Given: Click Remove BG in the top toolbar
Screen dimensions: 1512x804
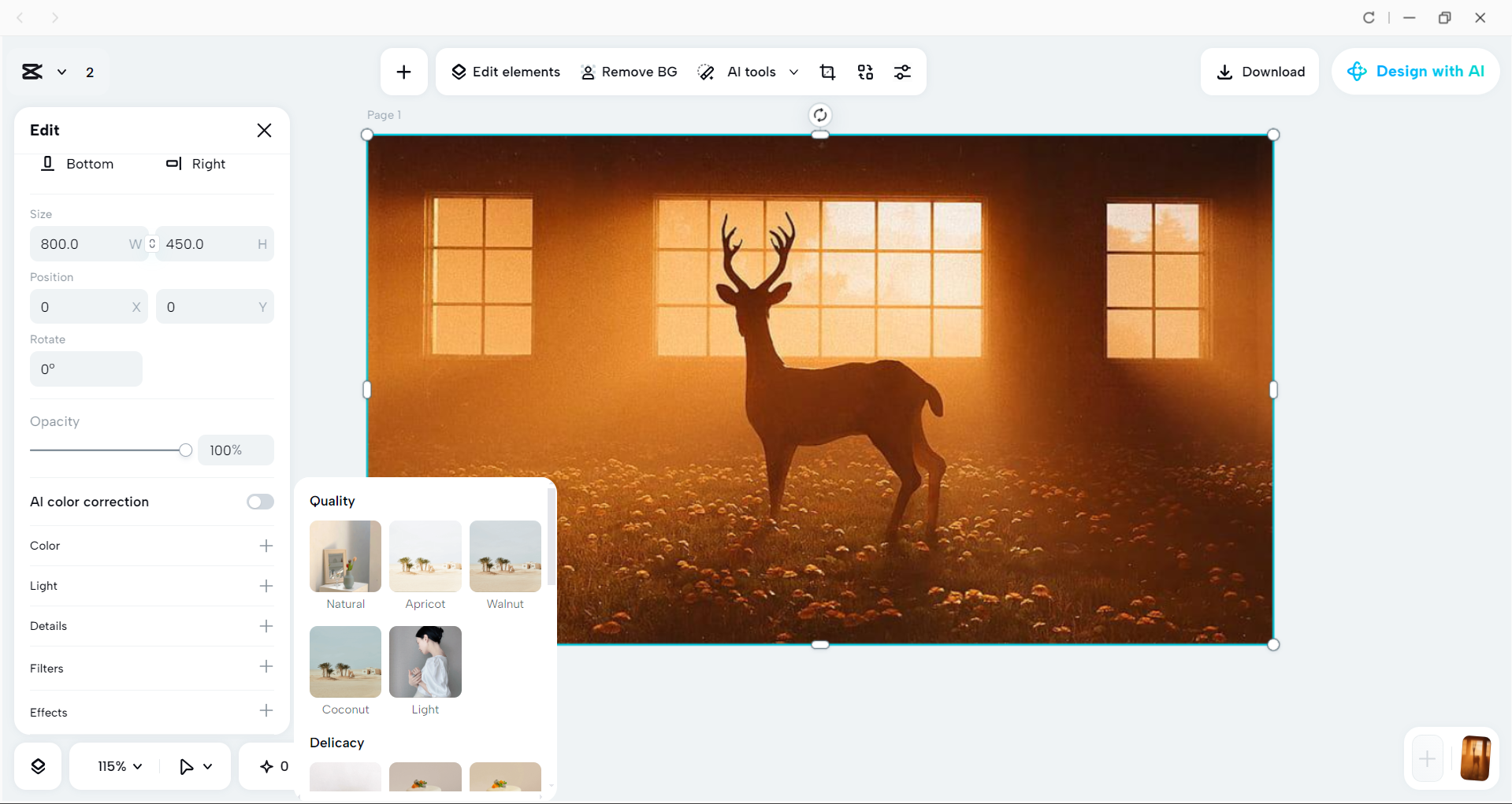Looking at the screenshot, I should click(x=629, y=71).
